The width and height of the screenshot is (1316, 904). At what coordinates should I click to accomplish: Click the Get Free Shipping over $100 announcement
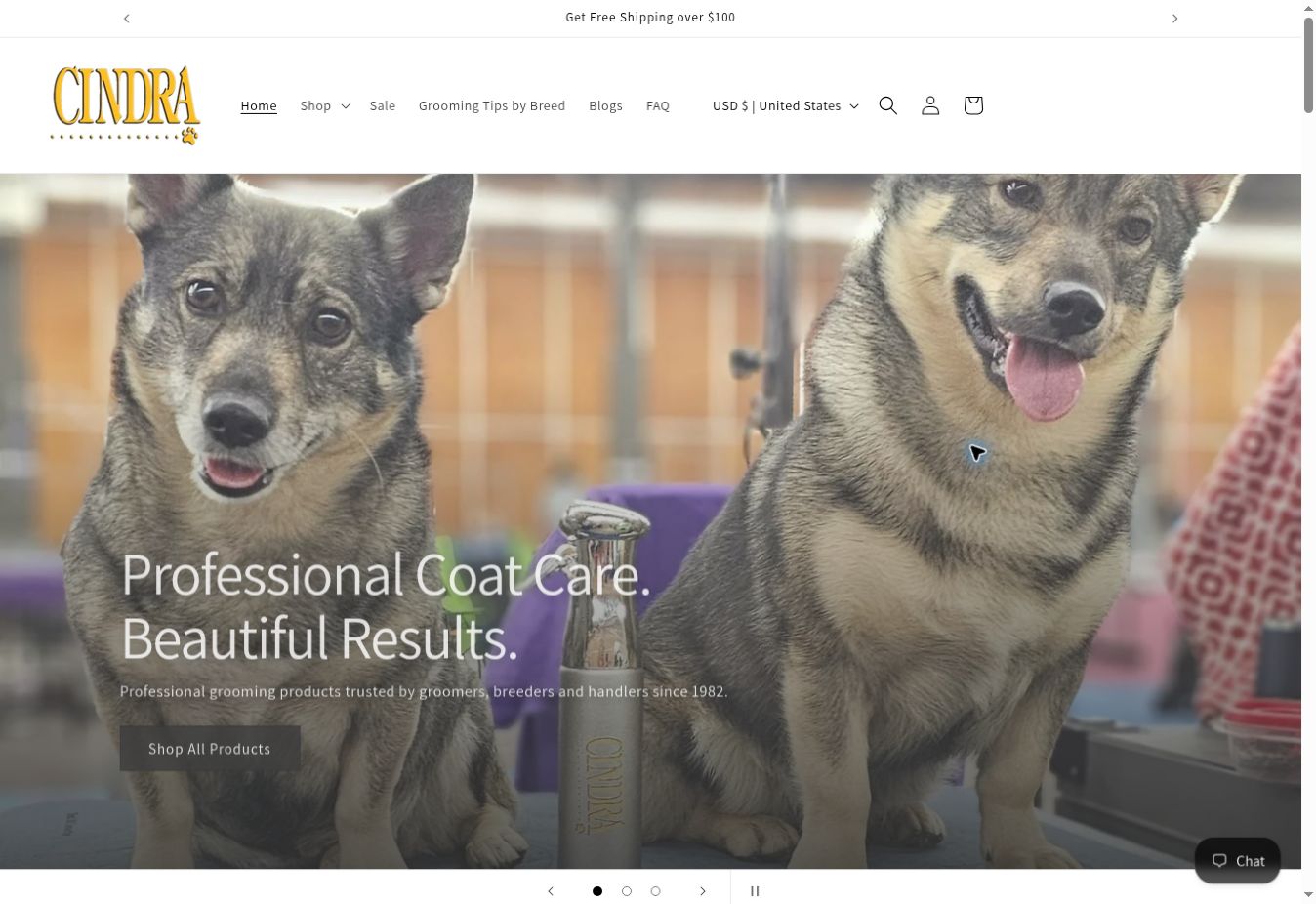point(650,18)
